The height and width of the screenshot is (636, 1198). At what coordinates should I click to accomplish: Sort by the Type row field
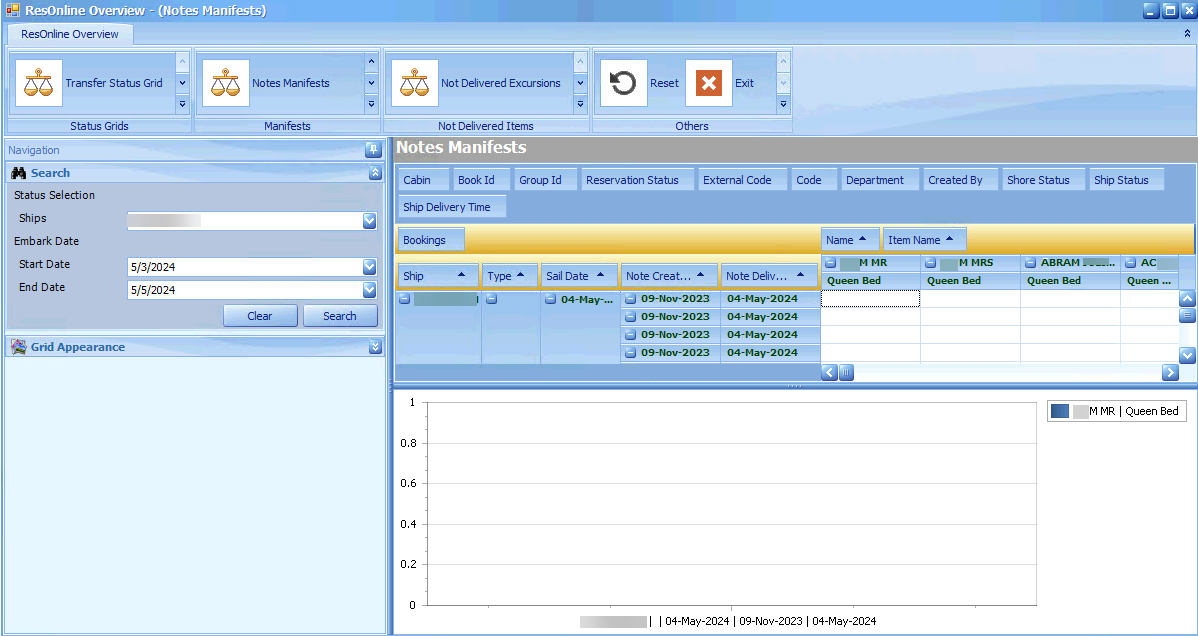510,275
